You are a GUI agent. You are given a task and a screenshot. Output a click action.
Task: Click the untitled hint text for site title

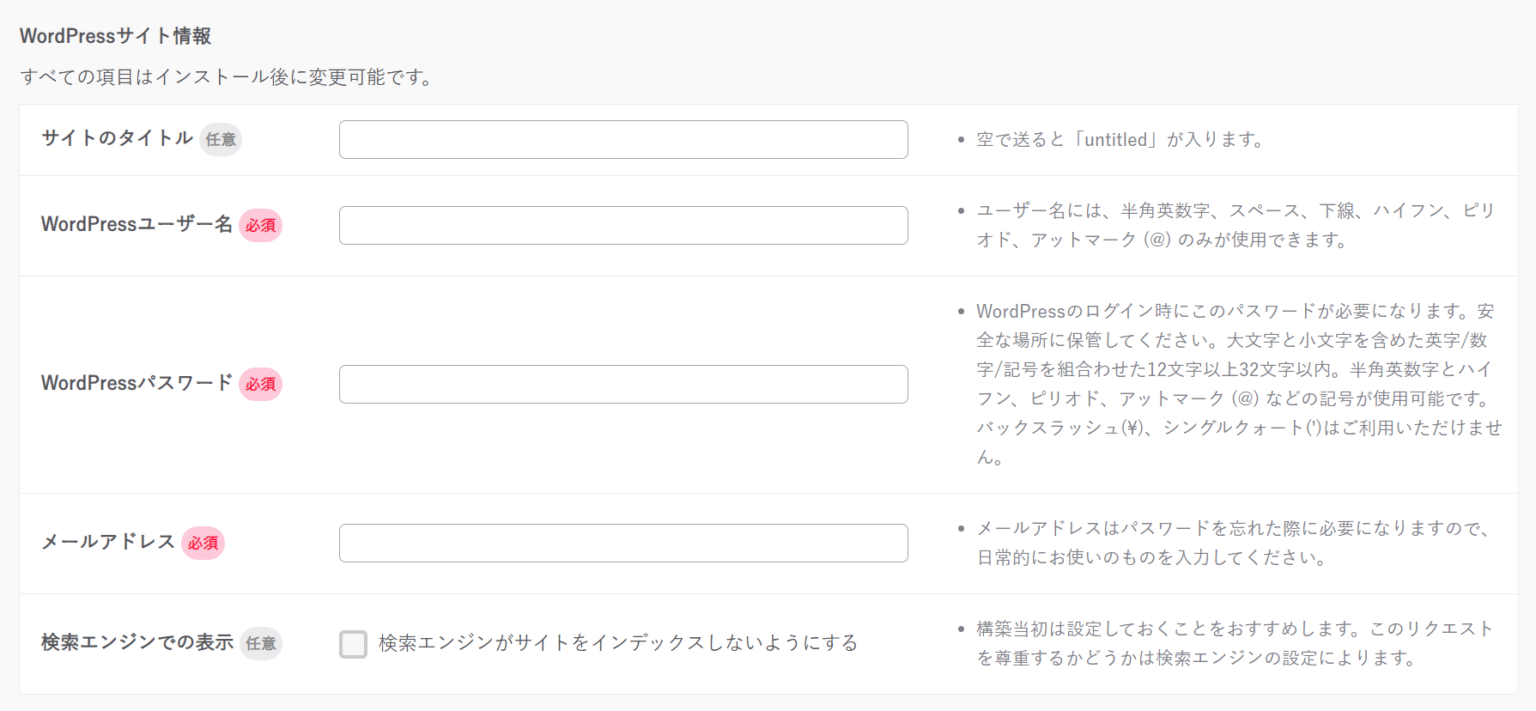coord(1120,140)
